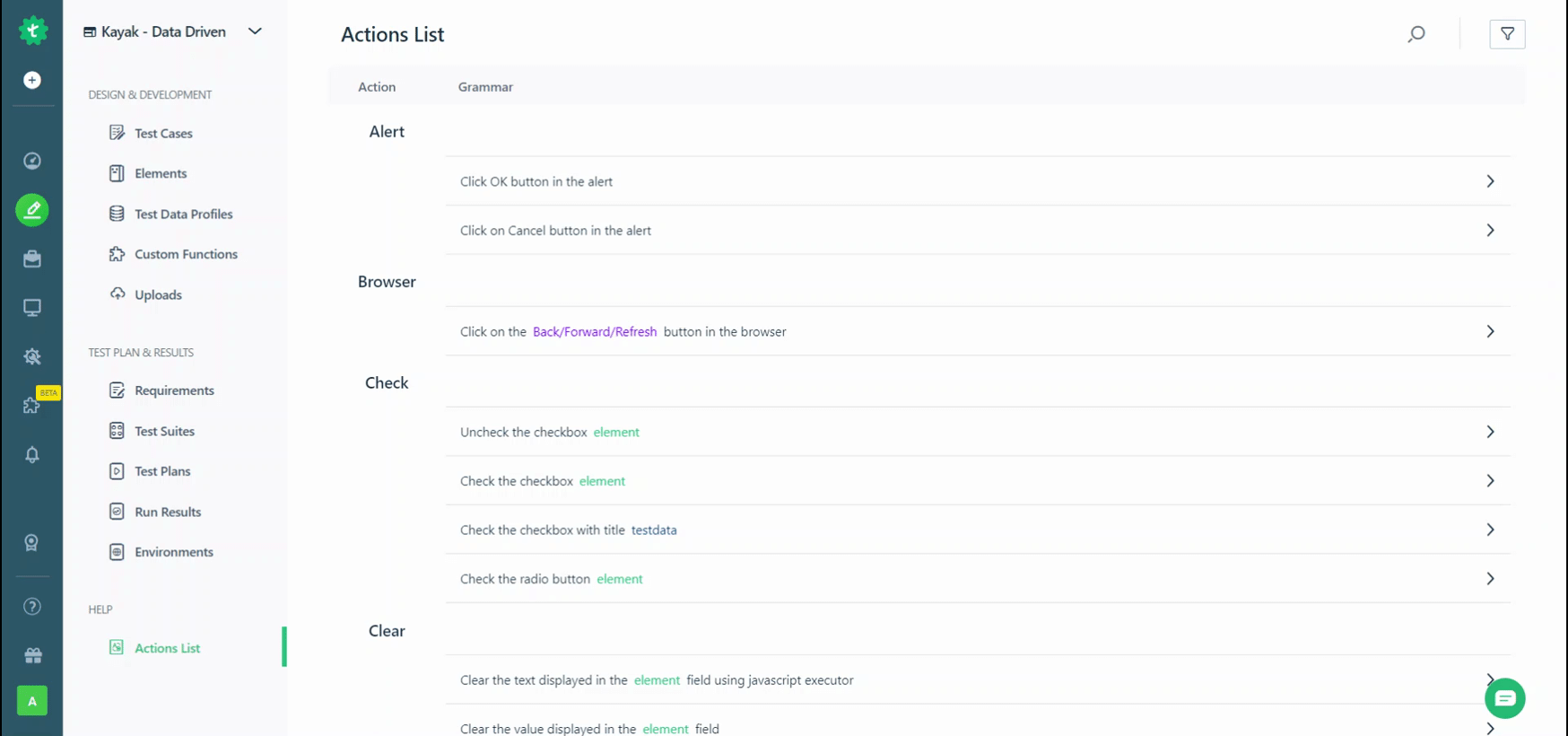Open Elements in the sidebar
This screenshot has width=1568, height=736.
coord(161,173)
